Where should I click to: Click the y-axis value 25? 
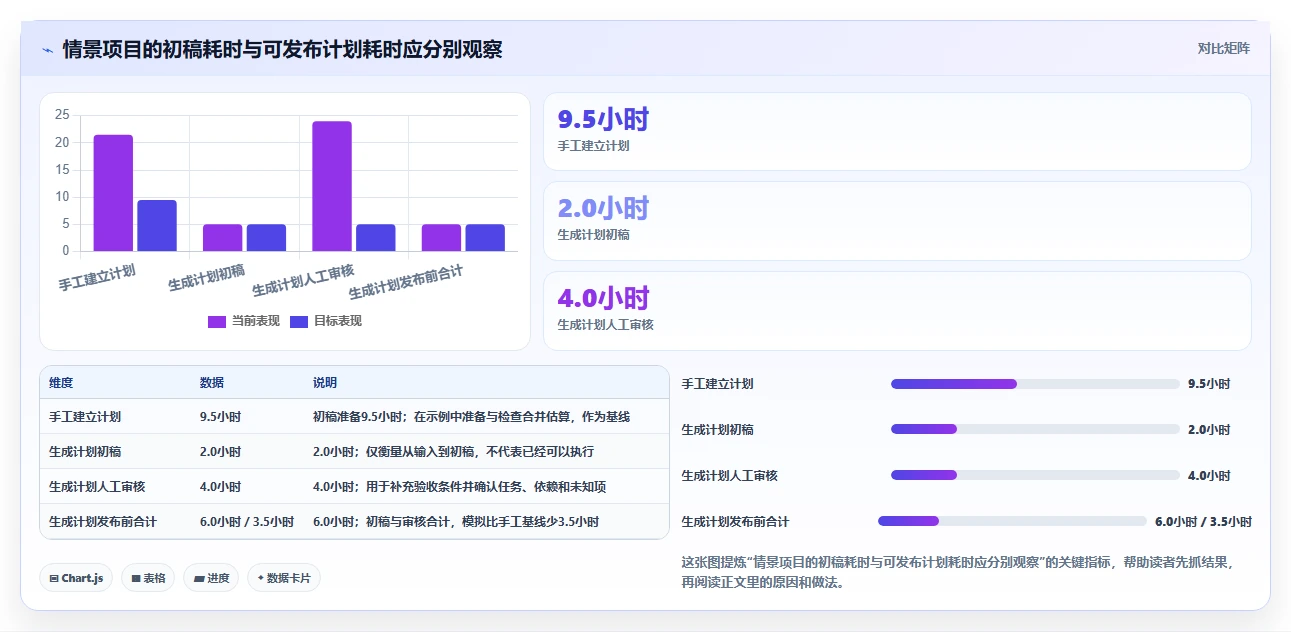[62, 115]
